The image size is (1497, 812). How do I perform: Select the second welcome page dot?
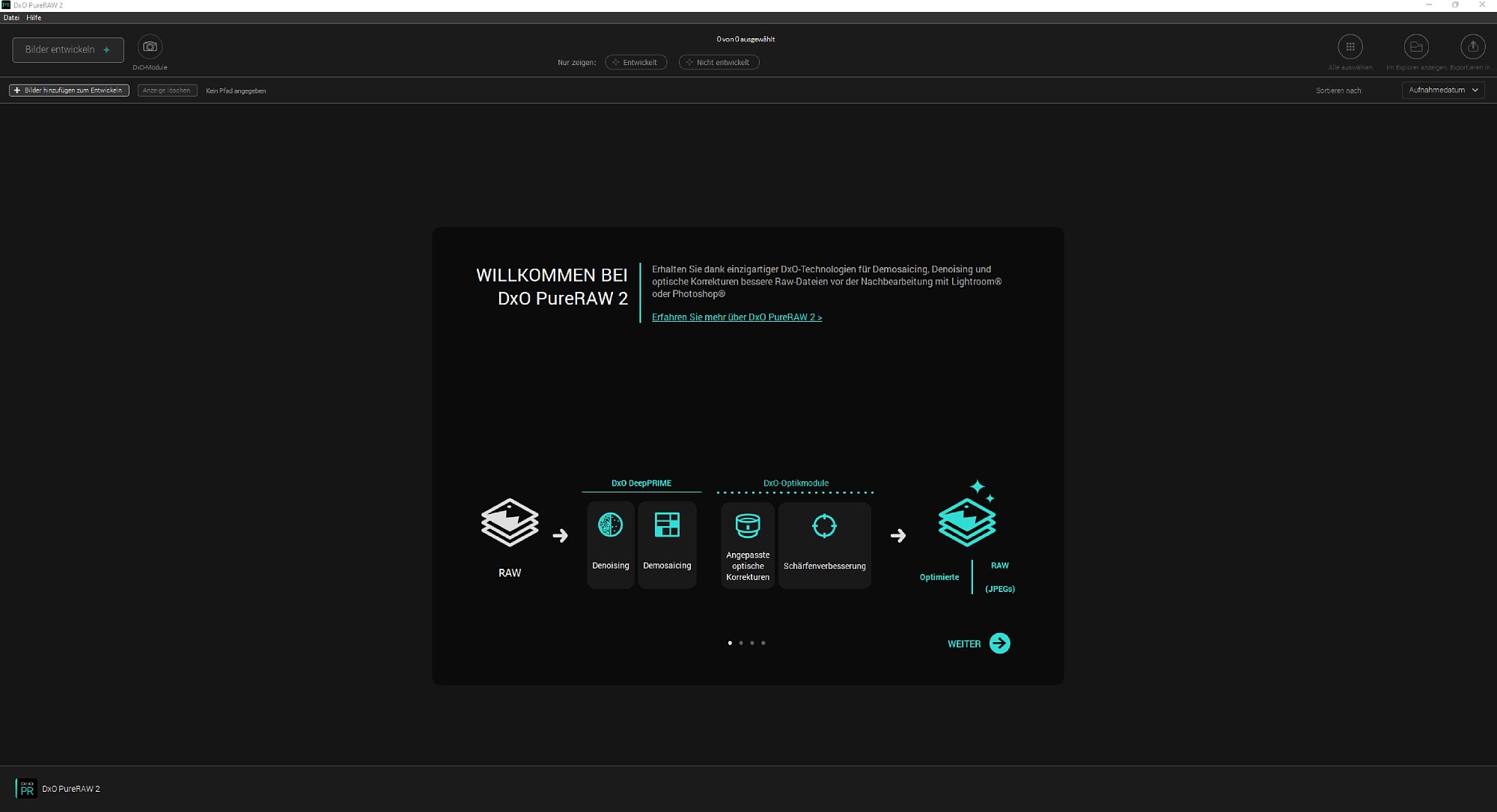coord(741,643)
